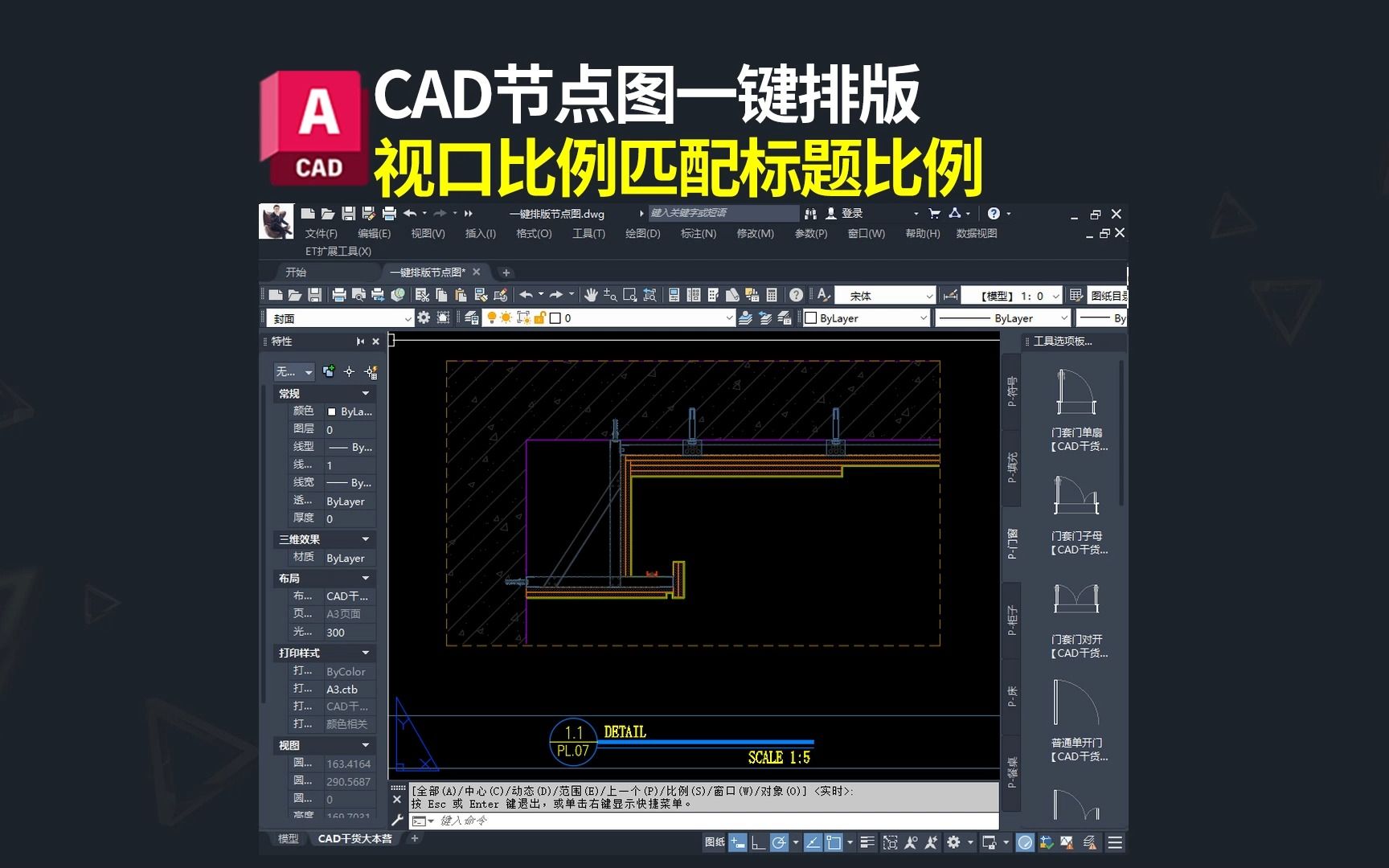Switch to the 开始 tab
This screenshot has width=1389, height=868.
point(295,272)
